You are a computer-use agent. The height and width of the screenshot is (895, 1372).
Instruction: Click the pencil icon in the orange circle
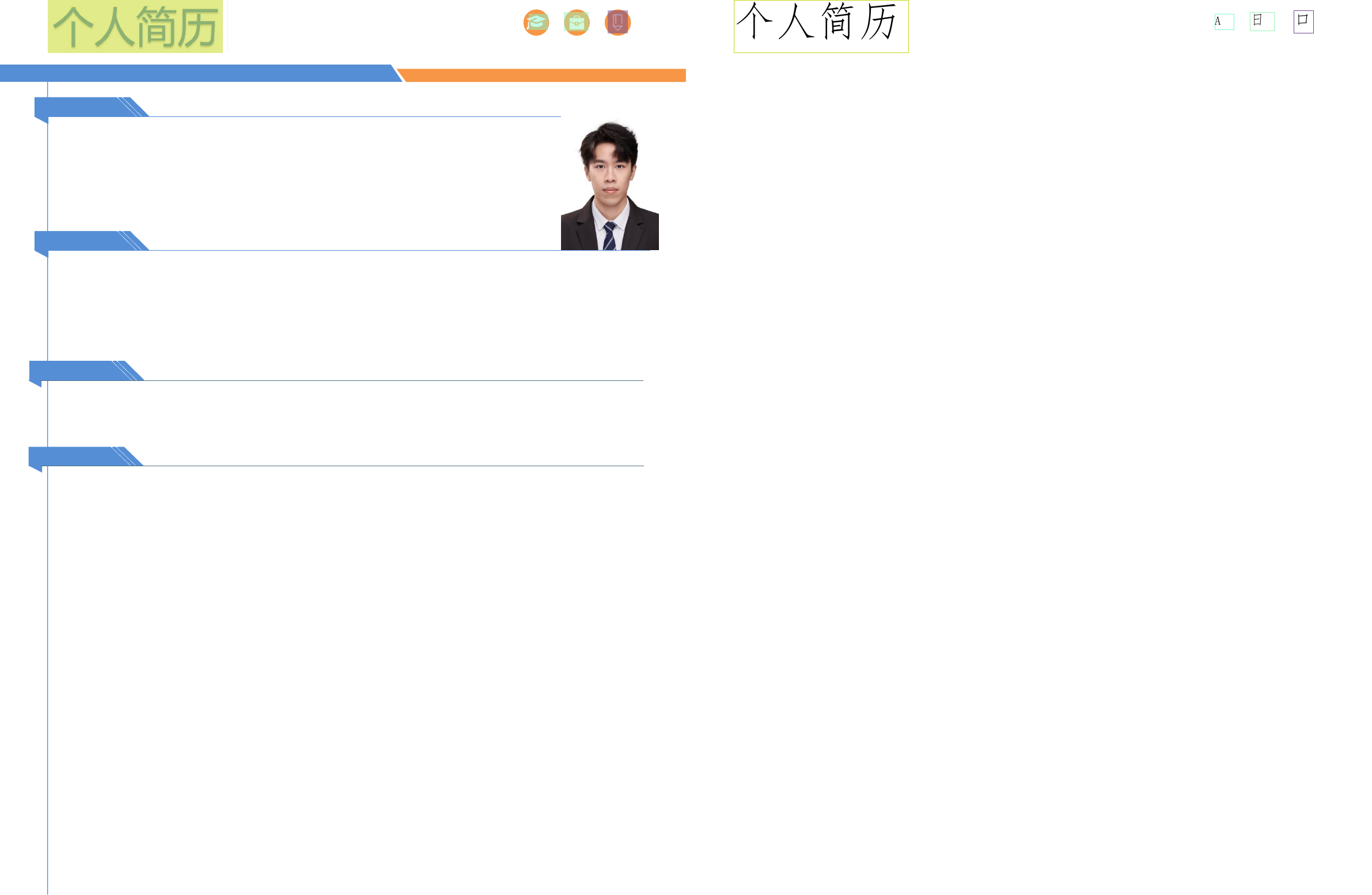tap(617, 22)
